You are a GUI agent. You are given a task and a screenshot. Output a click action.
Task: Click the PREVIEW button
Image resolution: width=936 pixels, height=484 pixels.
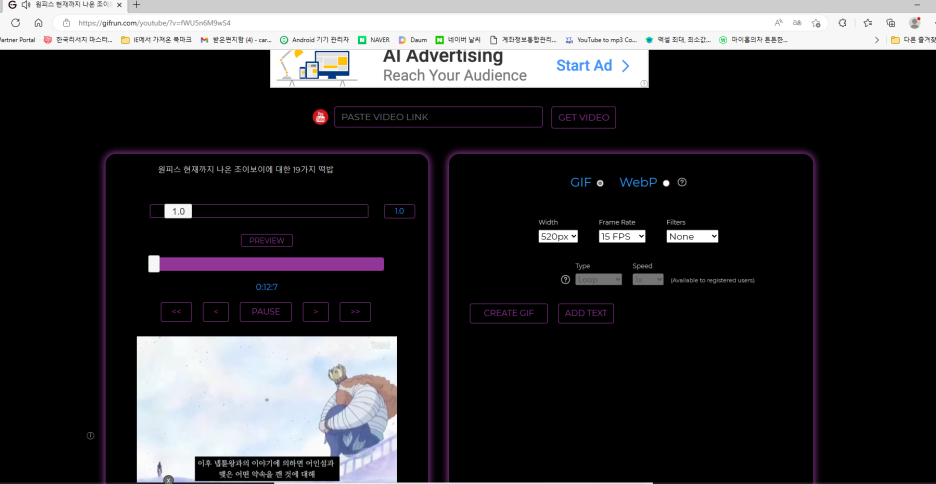(x=267, y=241)
